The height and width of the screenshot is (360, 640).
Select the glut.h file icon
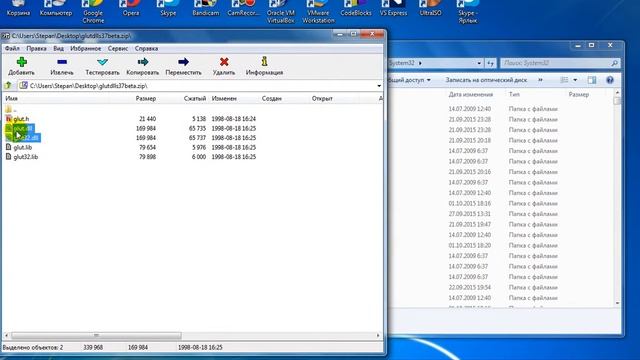pyautogui.click(x=9, y=119)
